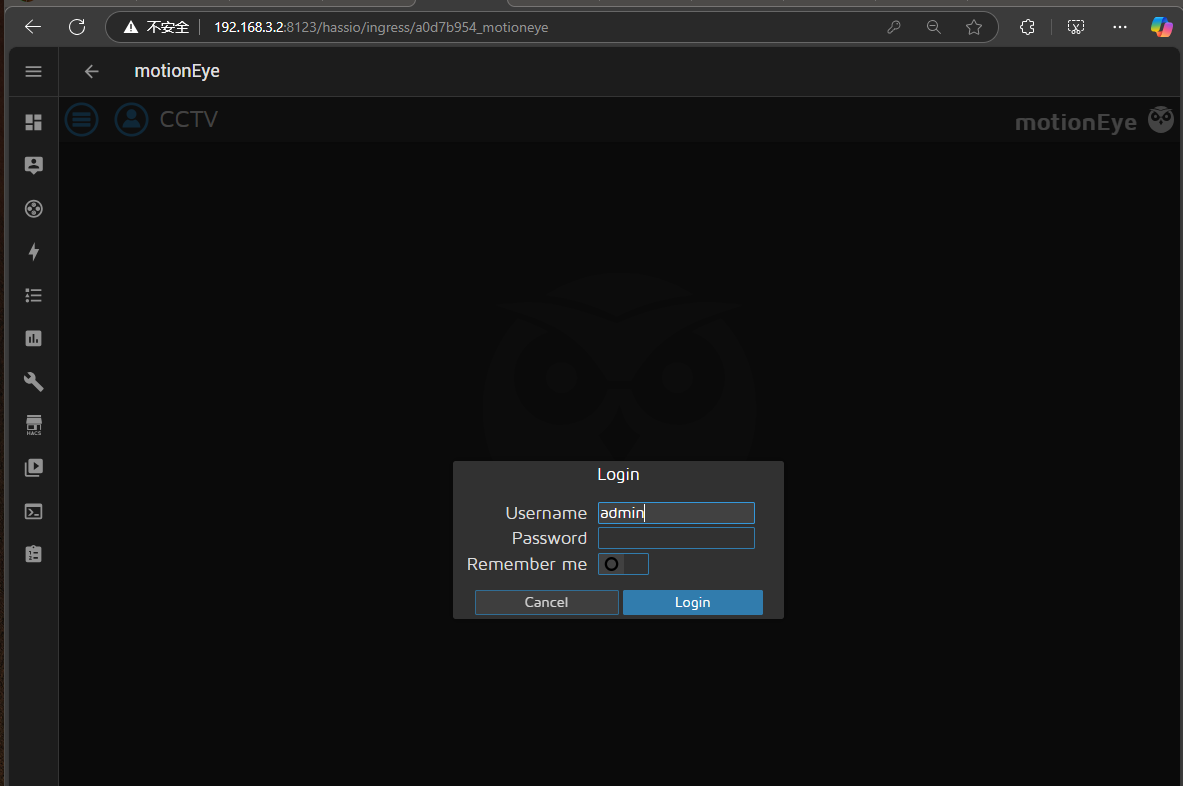Click the back arrow beside motionEye title
Image resolution: width=1183 pixels, height=786 pixels.
click(92, 71)
